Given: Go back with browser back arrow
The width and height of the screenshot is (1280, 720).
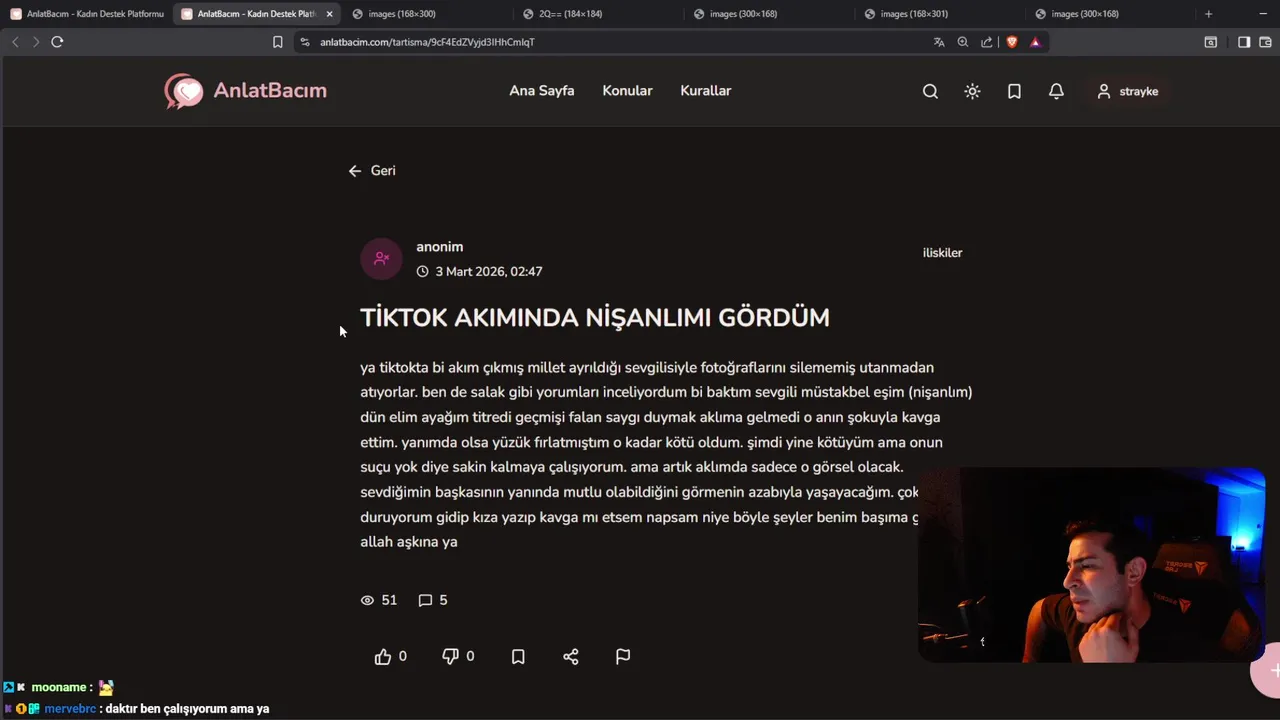Looking at the screenshot, I should coord(15,42).
